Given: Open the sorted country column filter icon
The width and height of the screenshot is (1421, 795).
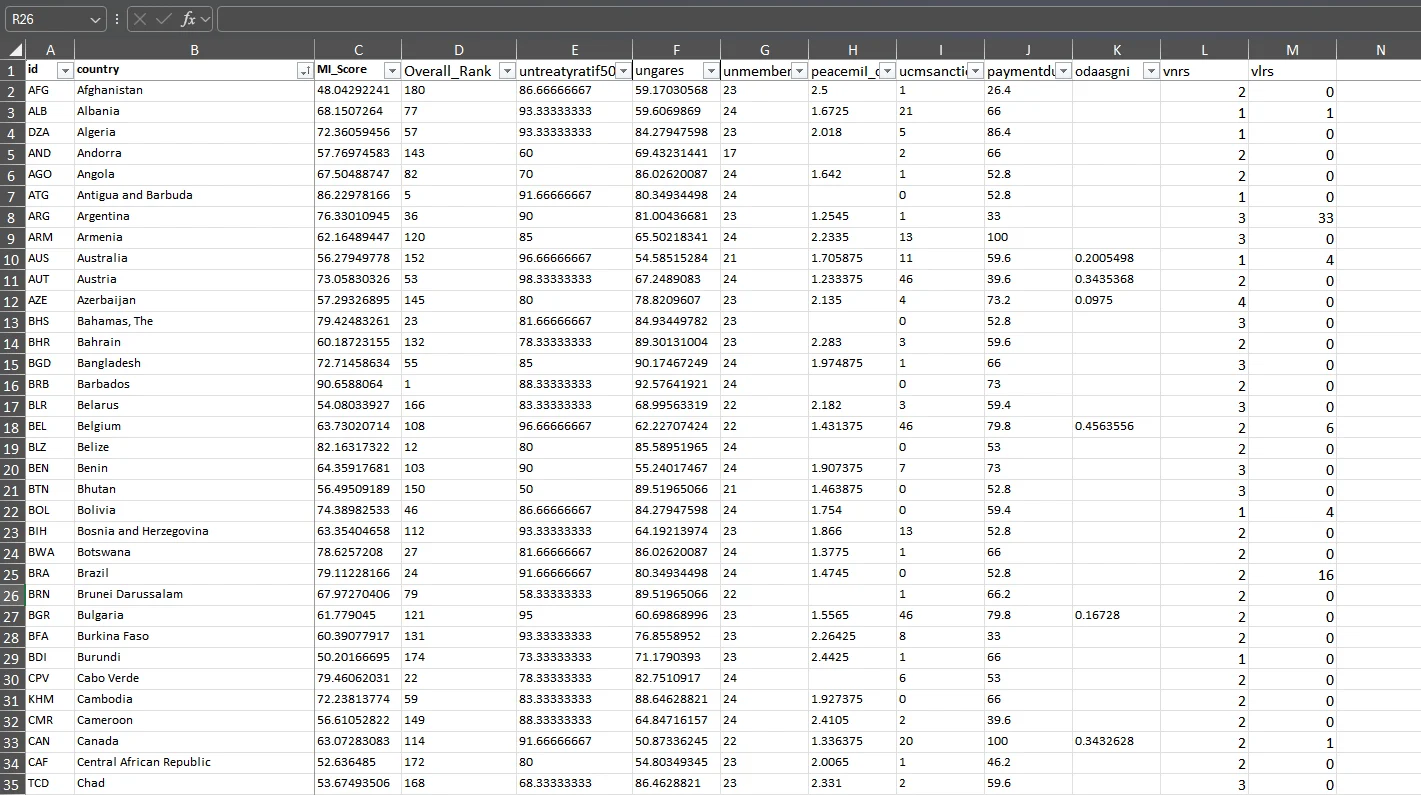Looking at the screenshot, I should pos(304,70).
